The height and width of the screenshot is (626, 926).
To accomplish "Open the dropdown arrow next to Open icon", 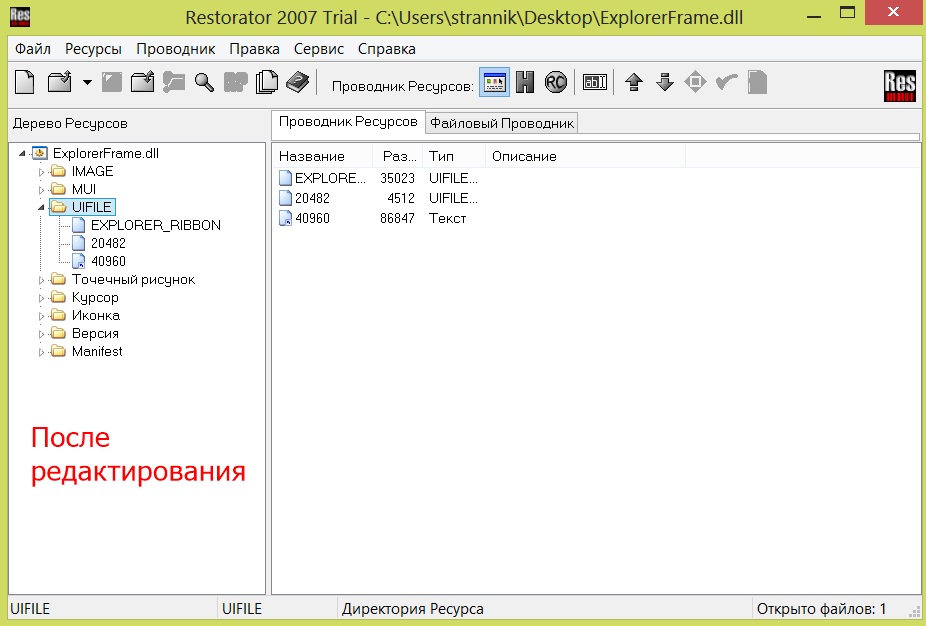I will 87,83.
